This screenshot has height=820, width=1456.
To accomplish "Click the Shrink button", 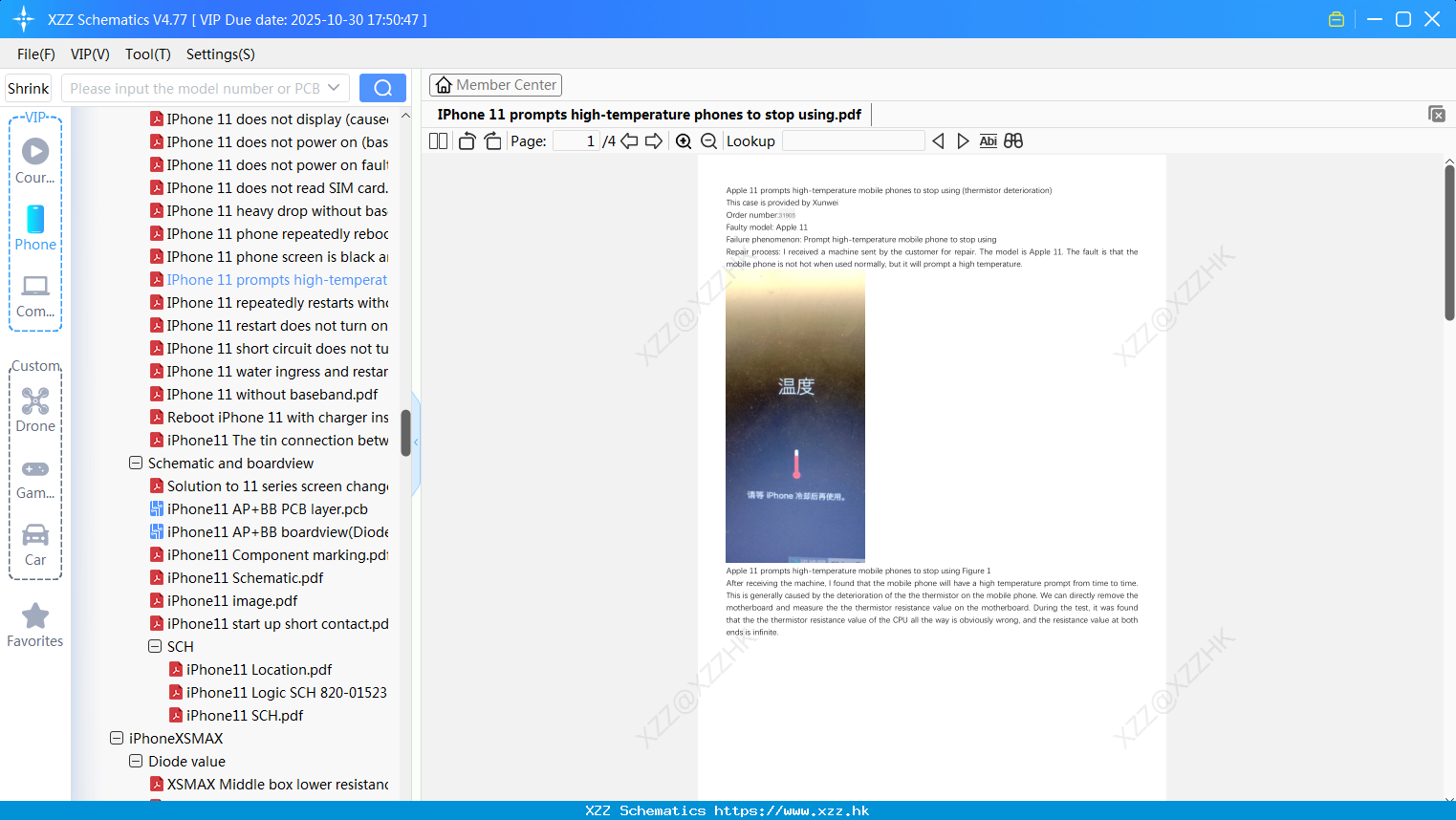I will (28, 88).
